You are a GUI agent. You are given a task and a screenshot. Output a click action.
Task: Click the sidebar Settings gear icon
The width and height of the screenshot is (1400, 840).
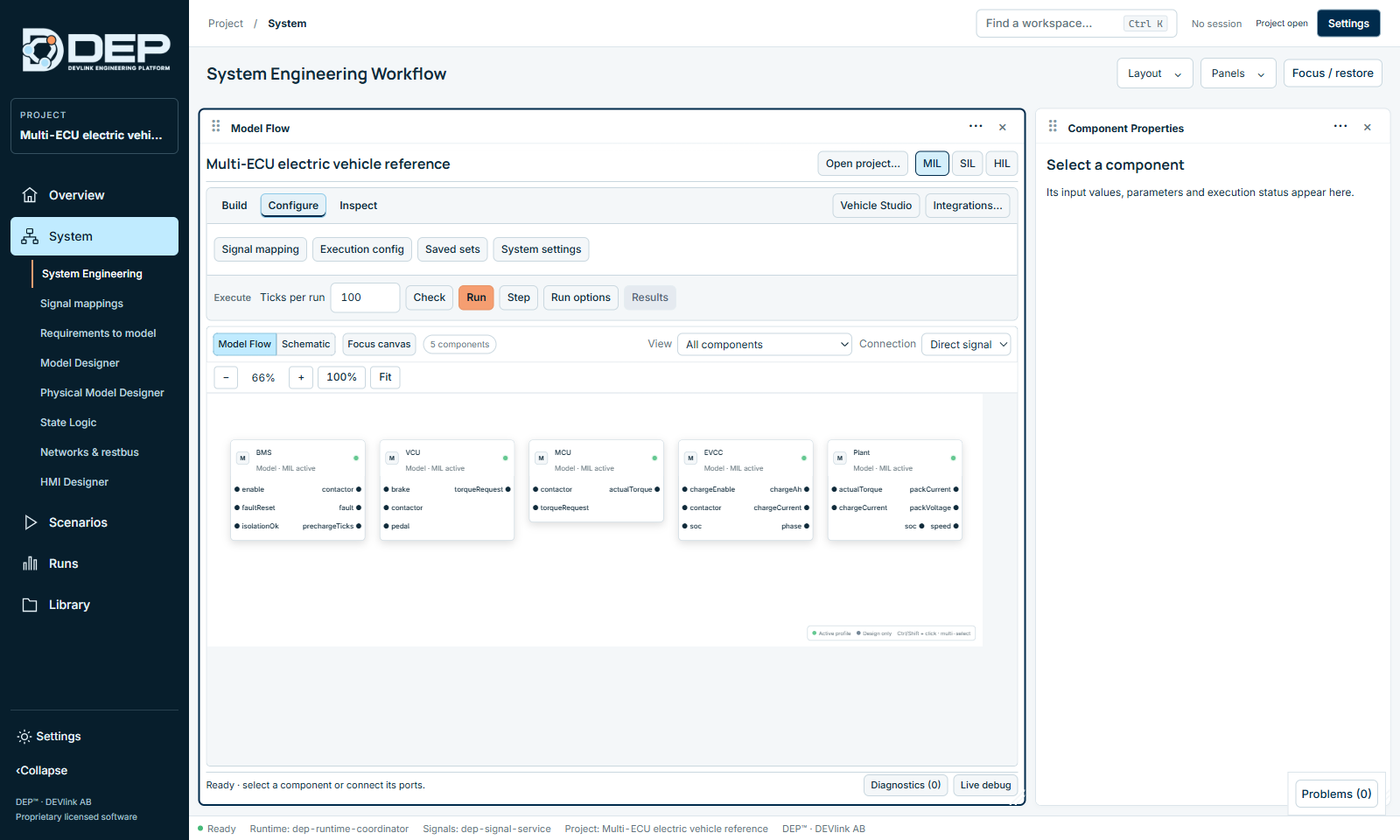pos(24,737)
